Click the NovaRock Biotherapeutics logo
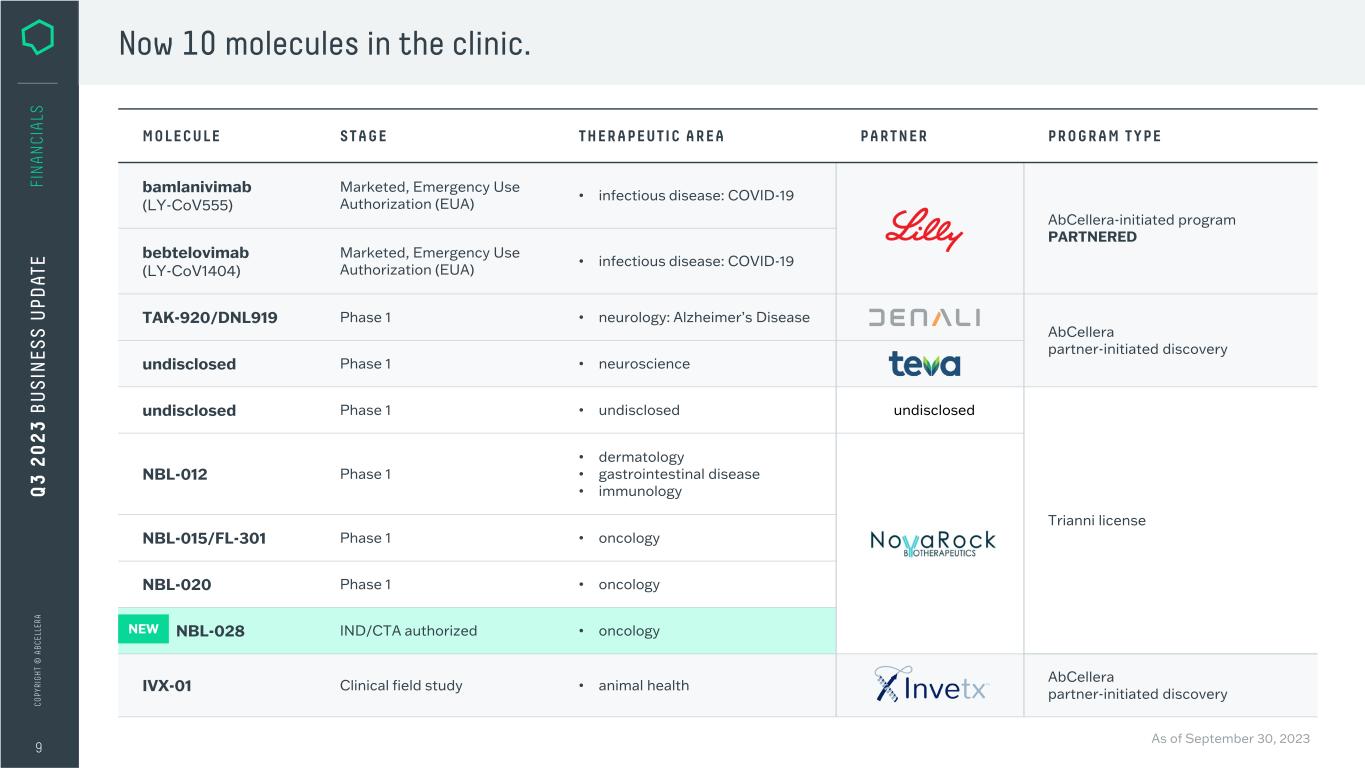This screenshot has height=768, width=1365. coord(932,543)
